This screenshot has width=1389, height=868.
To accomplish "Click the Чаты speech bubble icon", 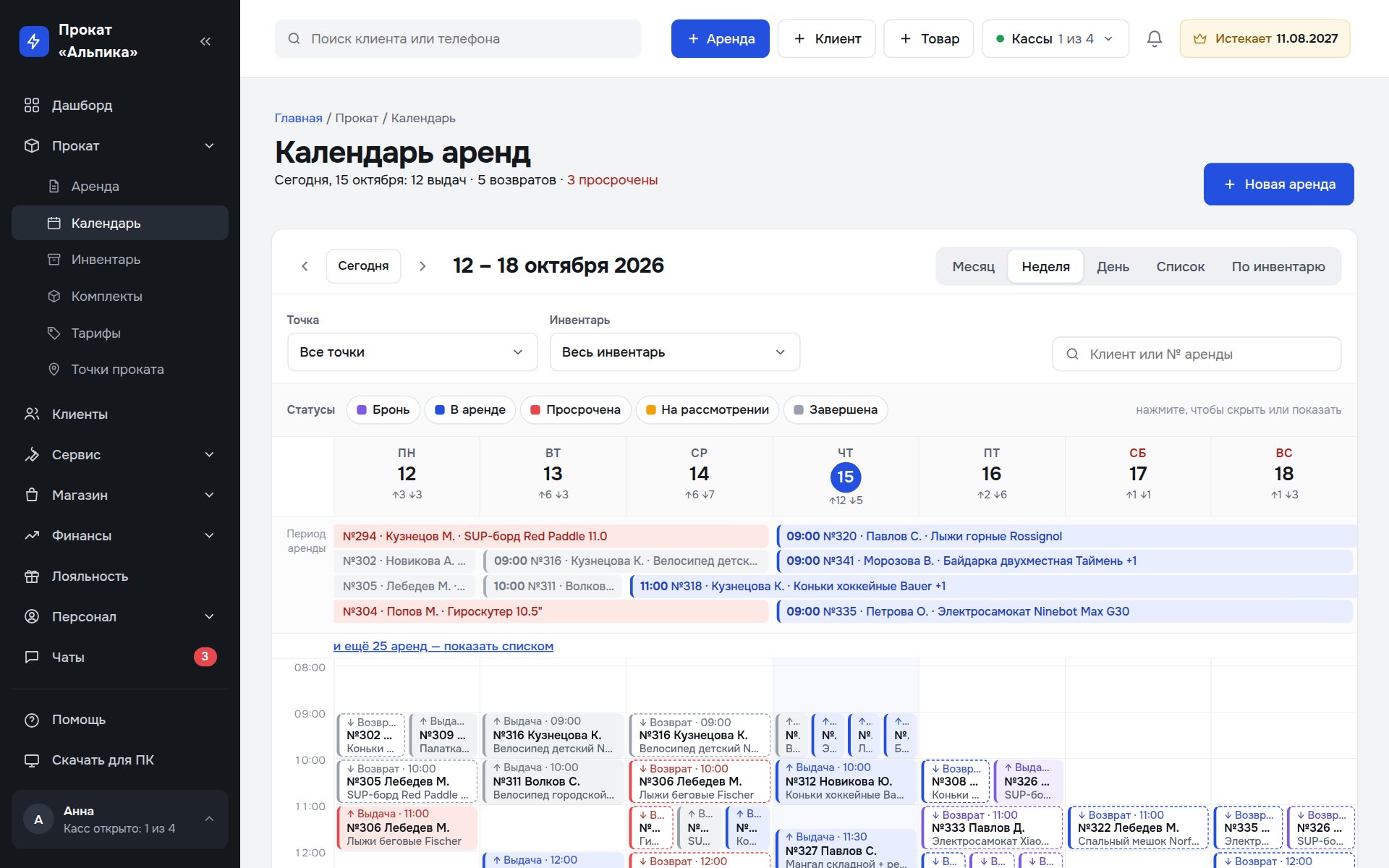I will (x=32, y=658).
